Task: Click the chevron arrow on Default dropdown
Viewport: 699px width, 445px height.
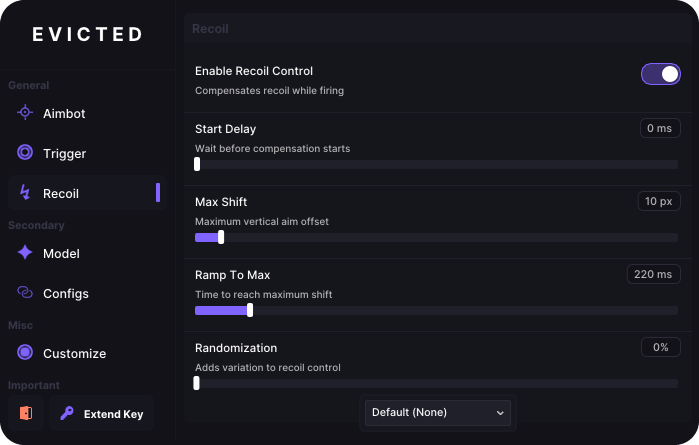Action: click(500, 413)
